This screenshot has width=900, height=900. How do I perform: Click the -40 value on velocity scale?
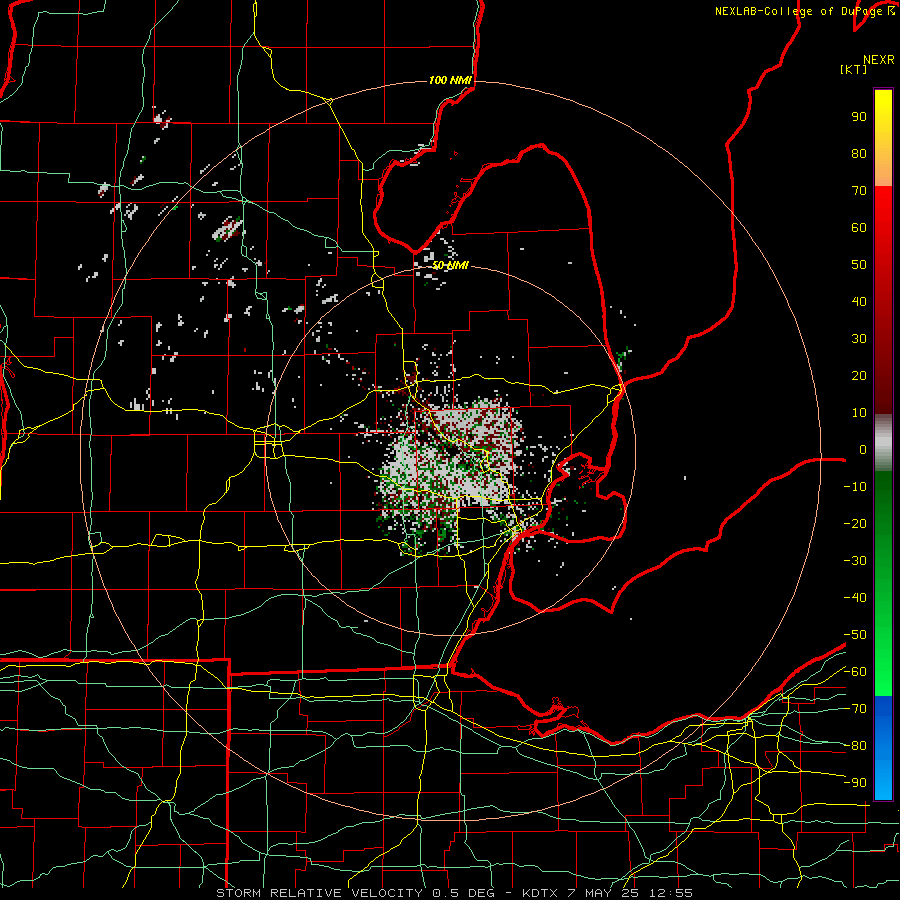[855, 598]
